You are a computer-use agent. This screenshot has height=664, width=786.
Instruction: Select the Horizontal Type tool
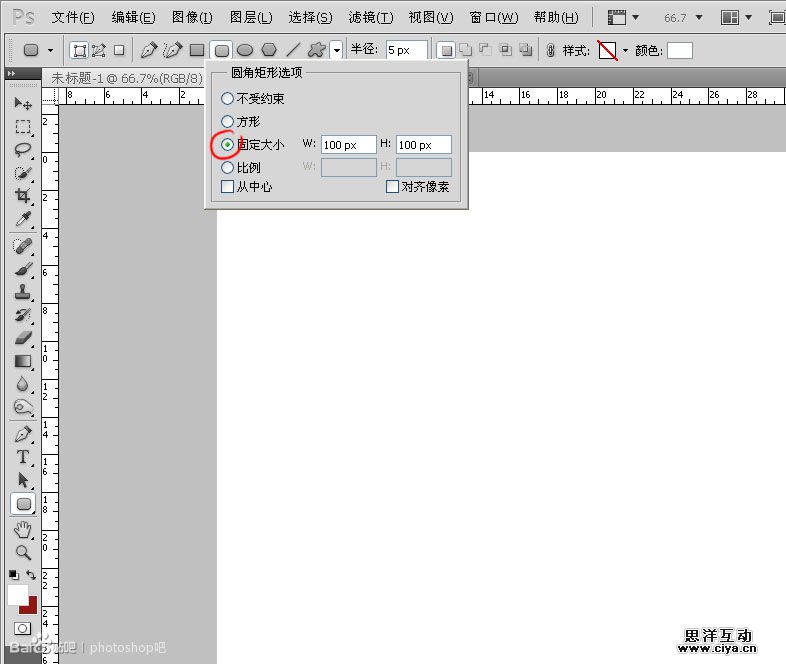click(23, 457)
